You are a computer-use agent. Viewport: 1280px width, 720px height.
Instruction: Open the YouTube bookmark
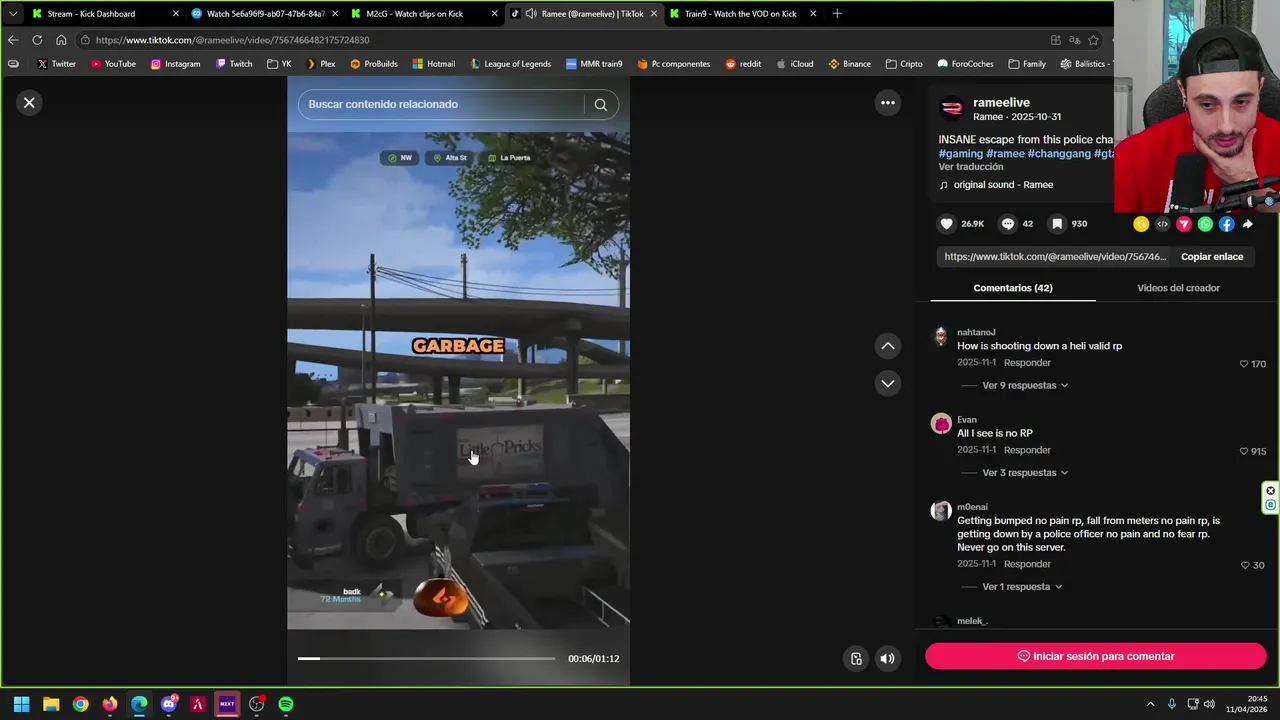point(113,64)
